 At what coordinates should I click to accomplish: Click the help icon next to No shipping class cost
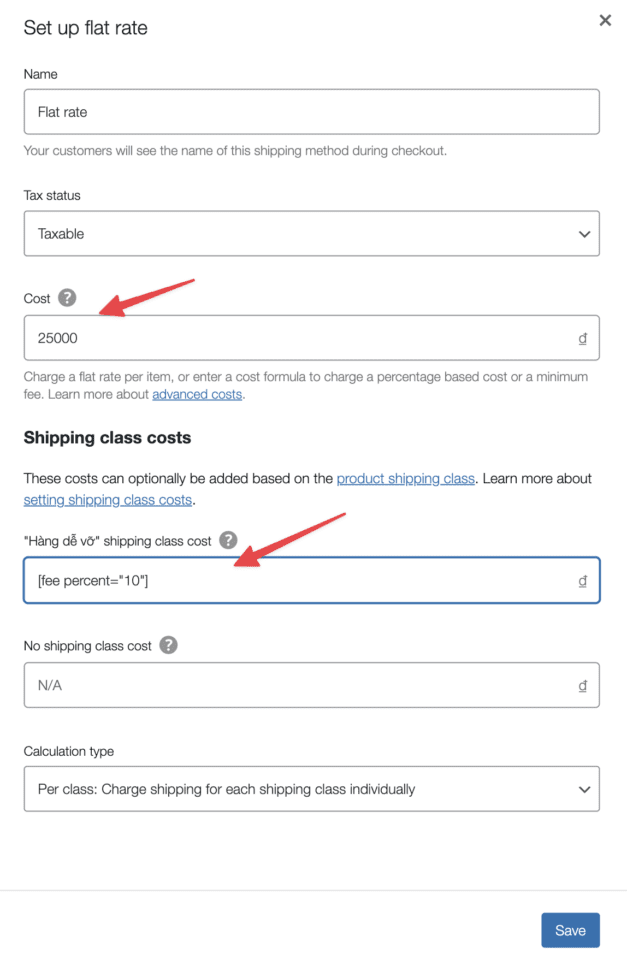(168, 645)
